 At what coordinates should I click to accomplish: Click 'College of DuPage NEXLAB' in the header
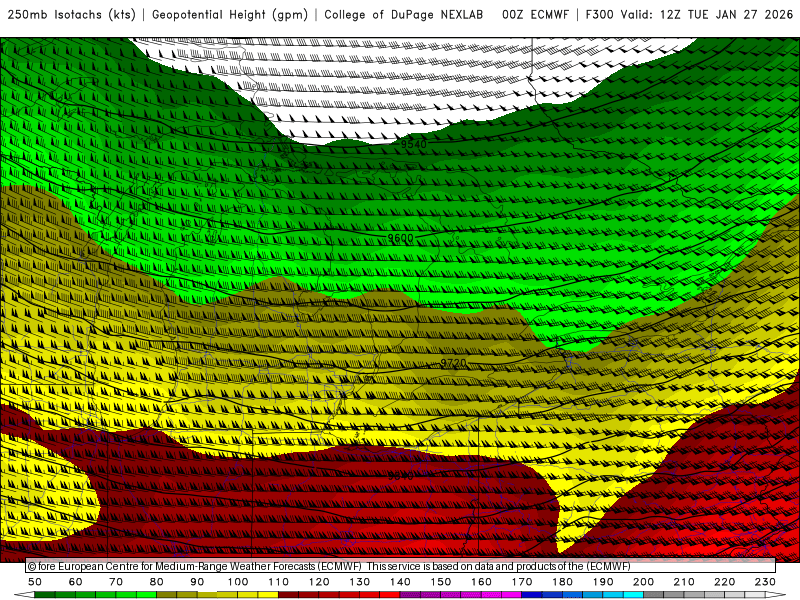(x=404, y=14)
